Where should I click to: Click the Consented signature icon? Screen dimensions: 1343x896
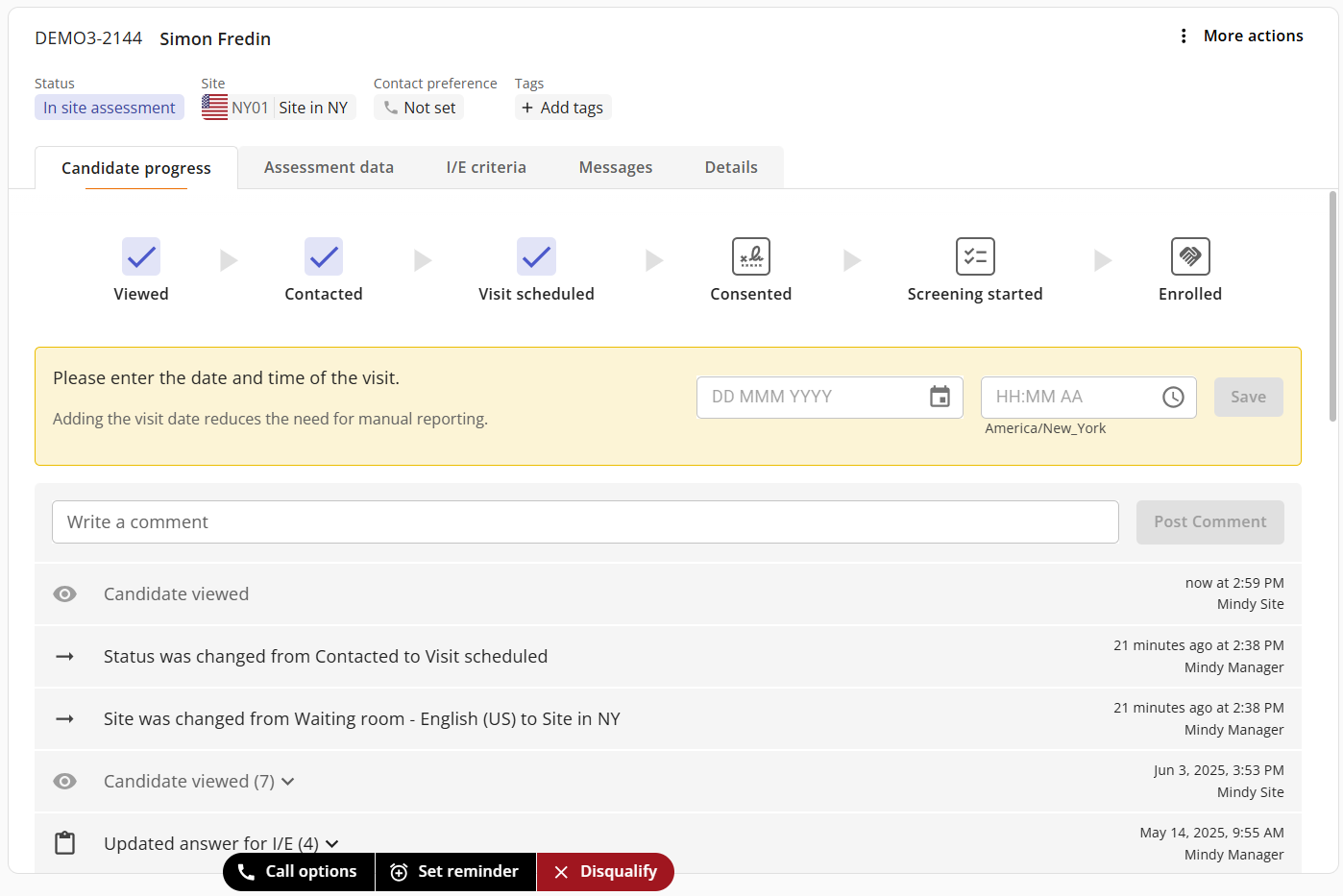pyautogui.click(x=751, y=256)
